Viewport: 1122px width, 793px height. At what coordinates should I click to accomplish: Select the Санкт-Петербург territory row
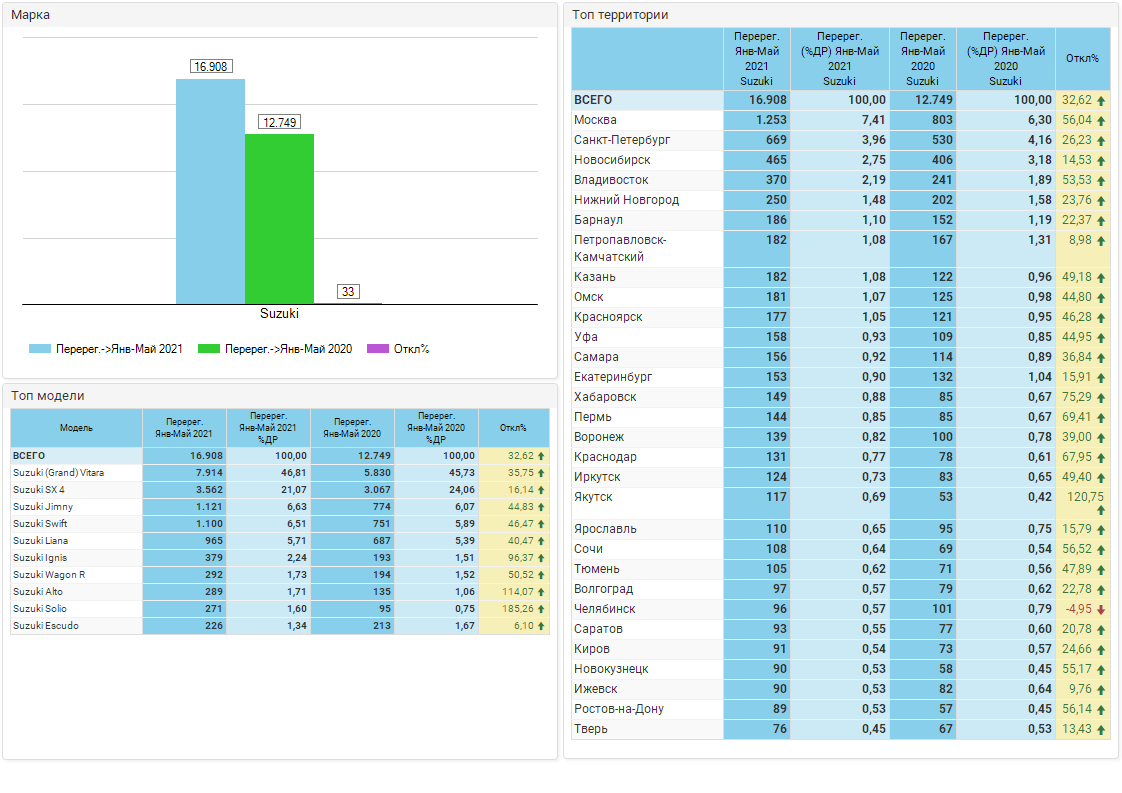[622, 140]
